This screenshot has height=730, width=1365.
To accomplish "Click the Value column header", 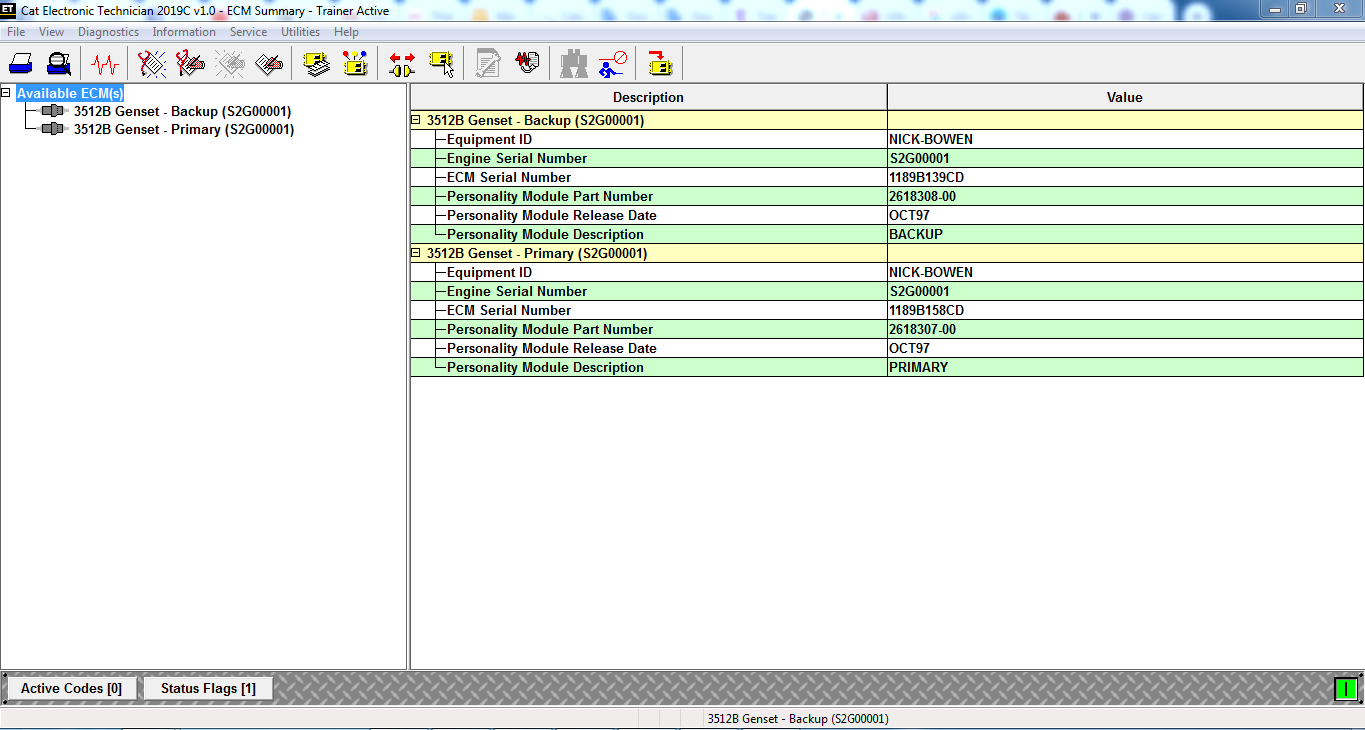I will (1124, 97).
